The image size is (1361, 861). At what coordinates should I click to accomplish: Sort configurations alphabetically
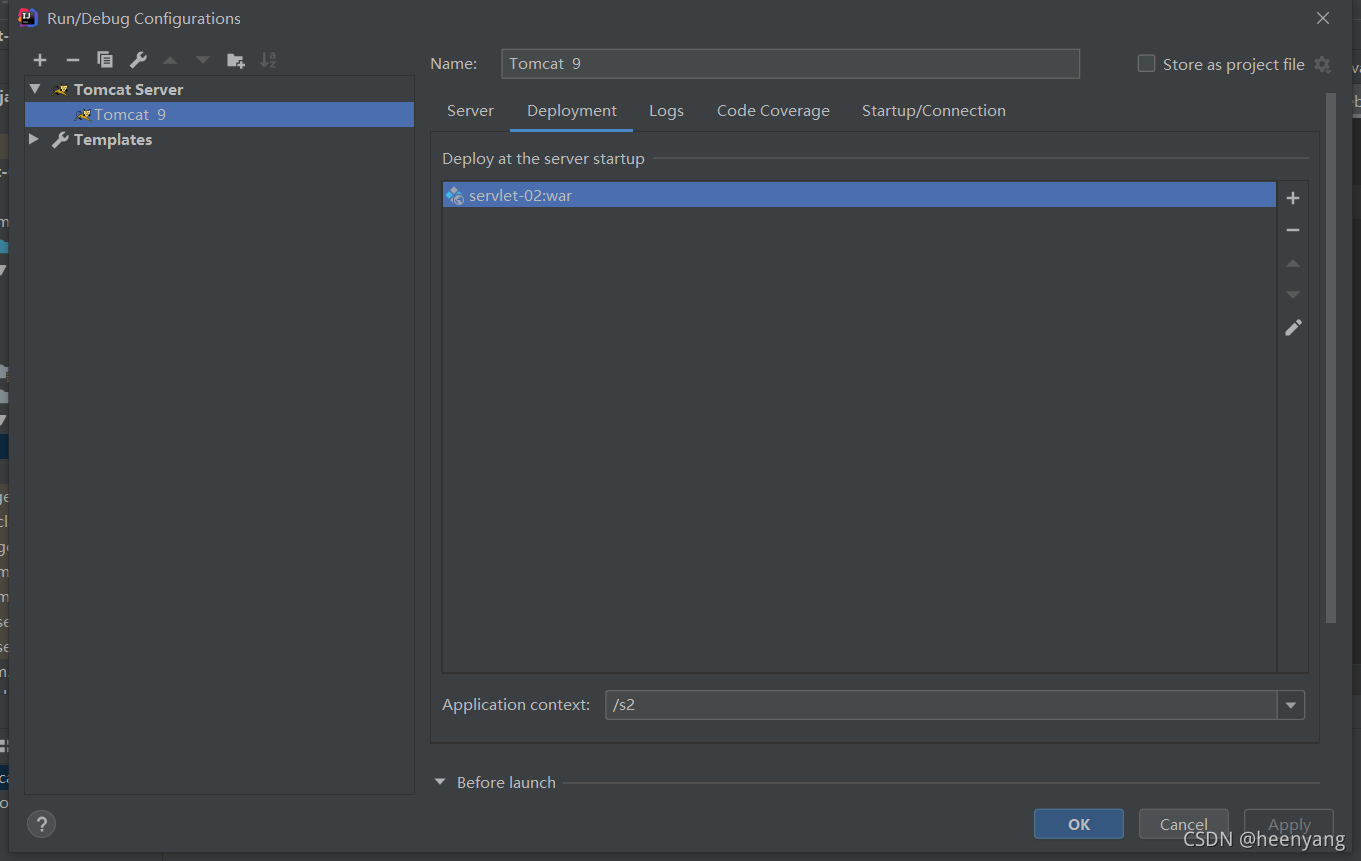coord(268,60)
